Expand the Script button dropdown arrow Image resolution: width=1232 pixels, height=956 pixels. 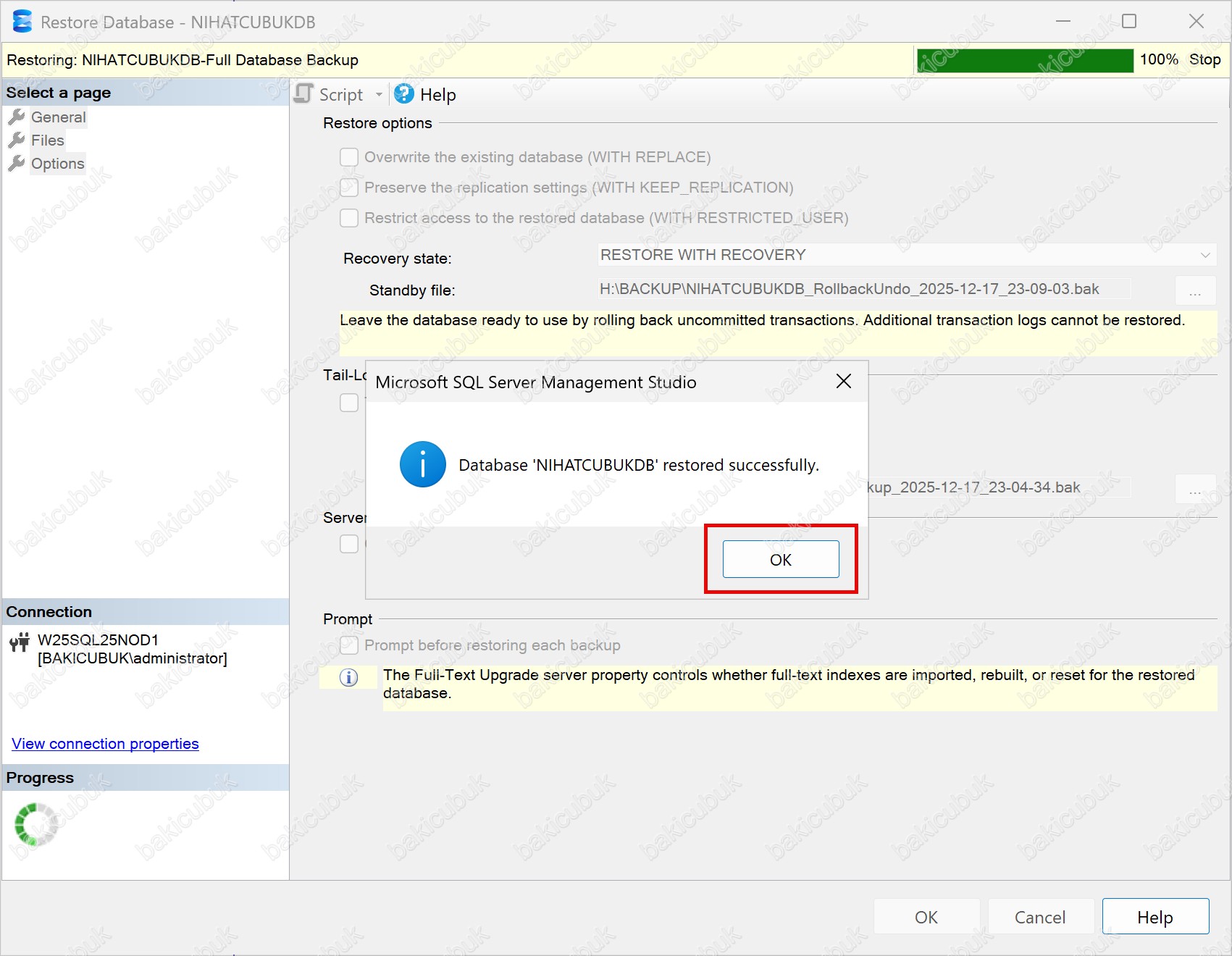tap(379, 95)
